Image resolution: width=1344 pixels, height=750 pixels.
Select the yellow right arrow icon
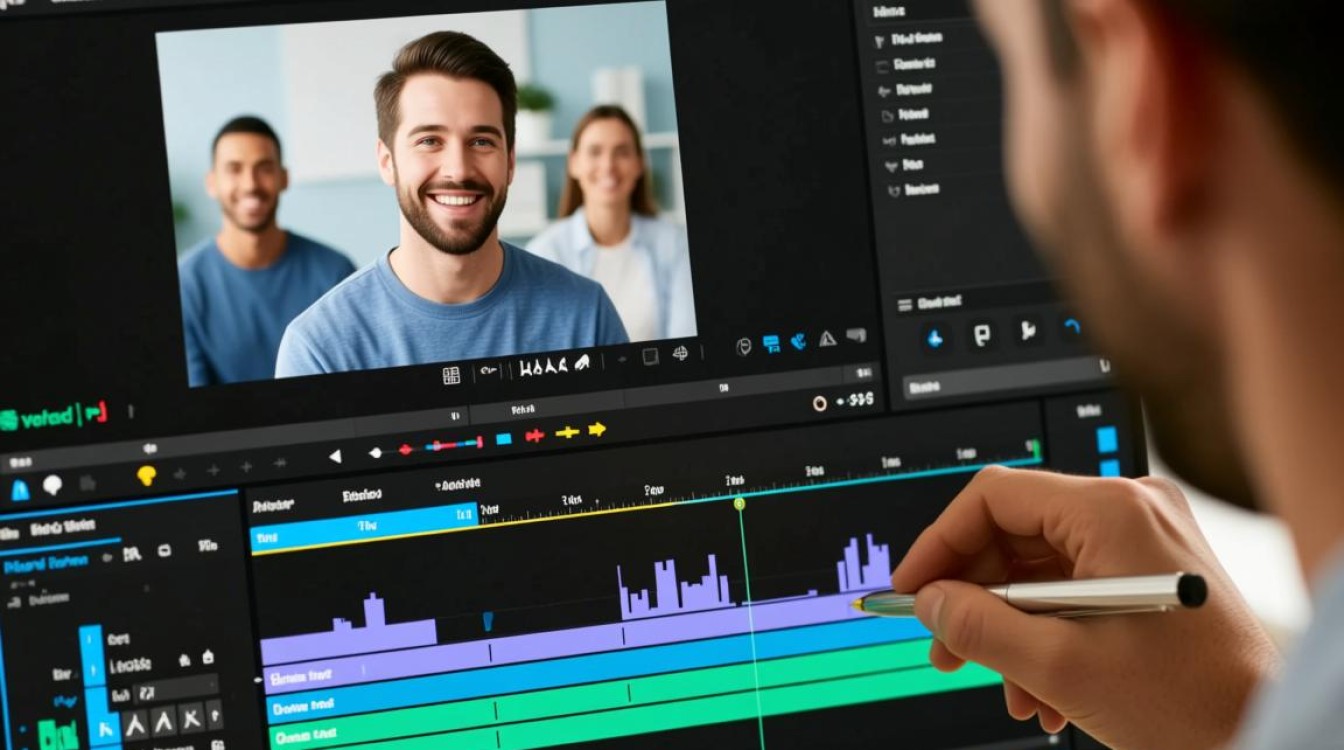point(597,429)
